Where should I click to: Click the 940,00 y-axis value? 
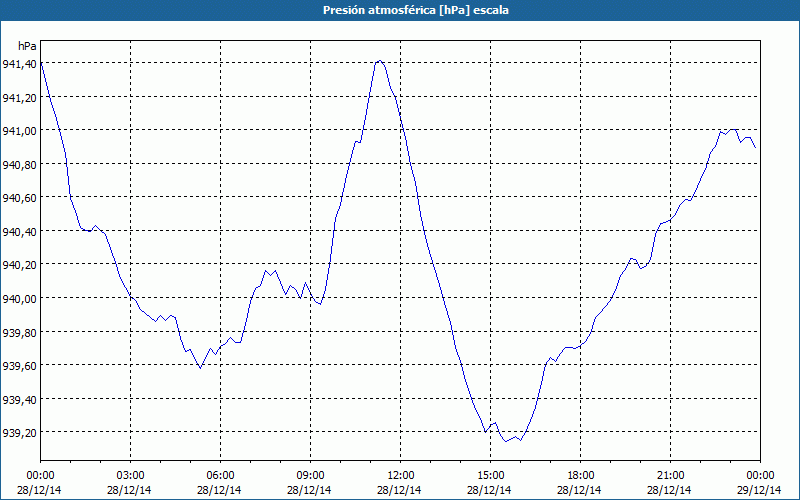pos(19,298)
